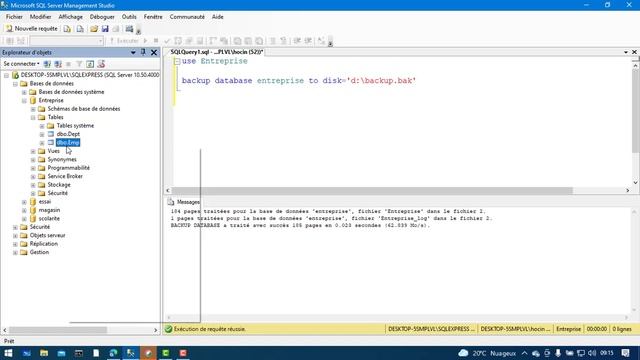The image size is (640, 360).
Task: Click the last icon in the Object Explorer toolbar
Action: pos(101,64)
